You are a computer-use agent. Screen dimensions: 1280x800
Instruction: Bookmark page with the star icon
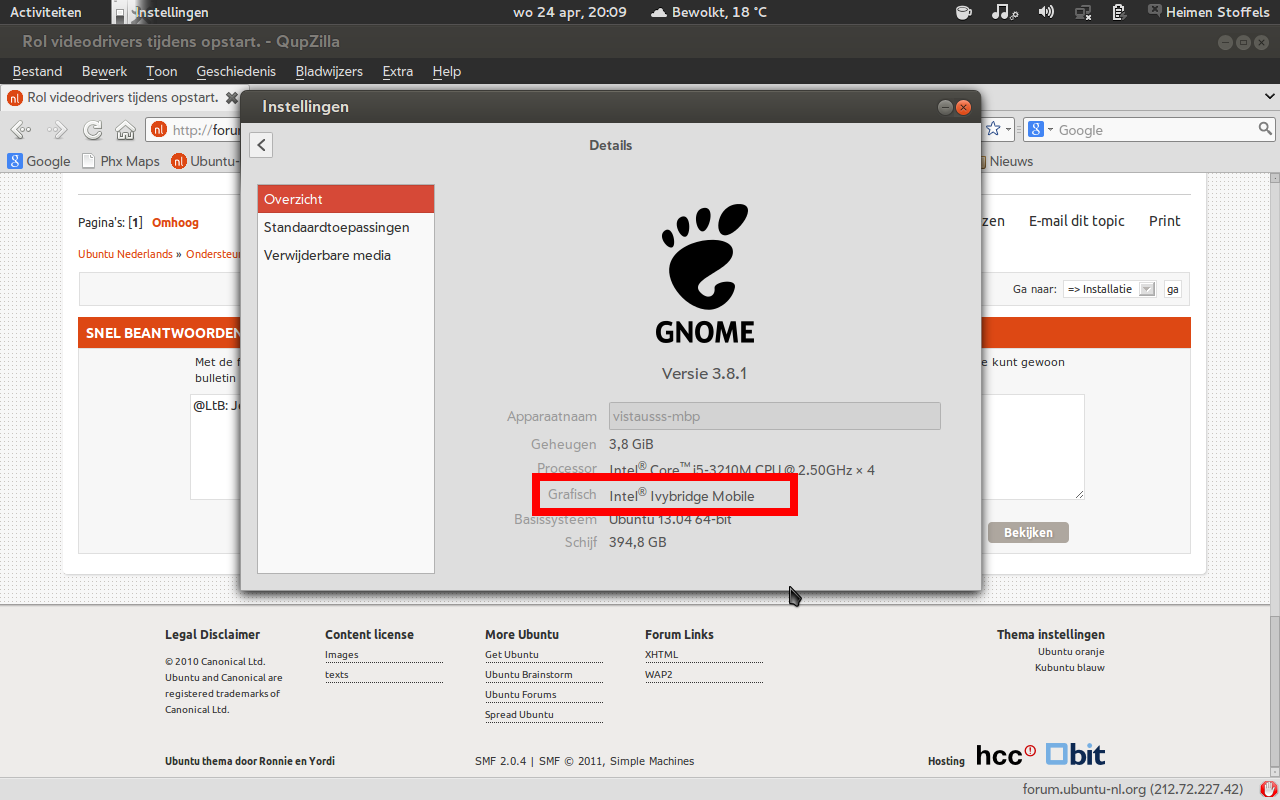pos(993,129)
